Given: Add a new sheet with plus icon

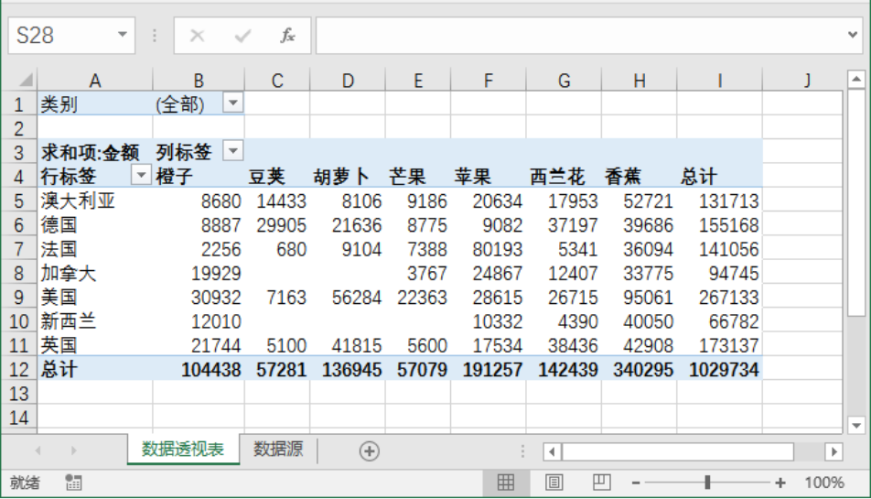Looking at the screenshot, I should pos(369,451).
